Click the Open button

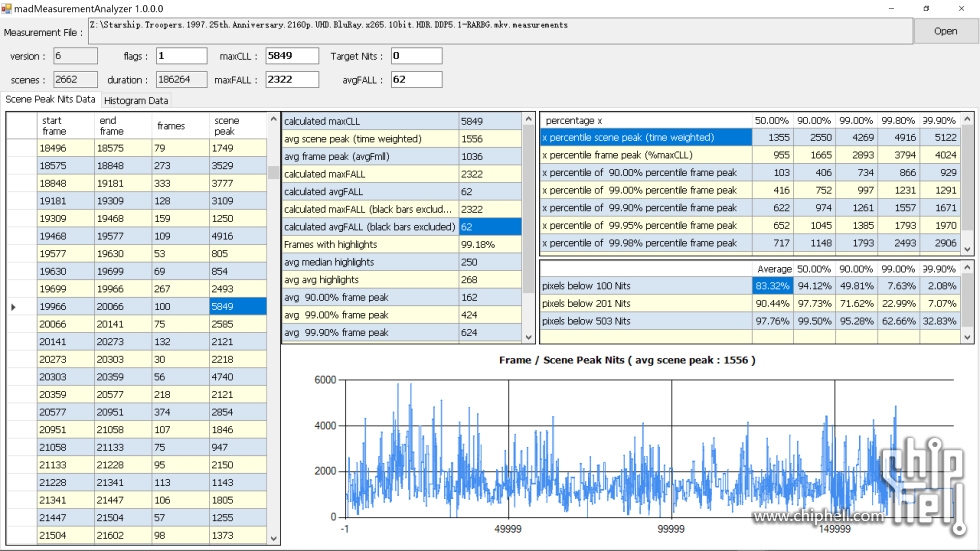coord(945,31)
